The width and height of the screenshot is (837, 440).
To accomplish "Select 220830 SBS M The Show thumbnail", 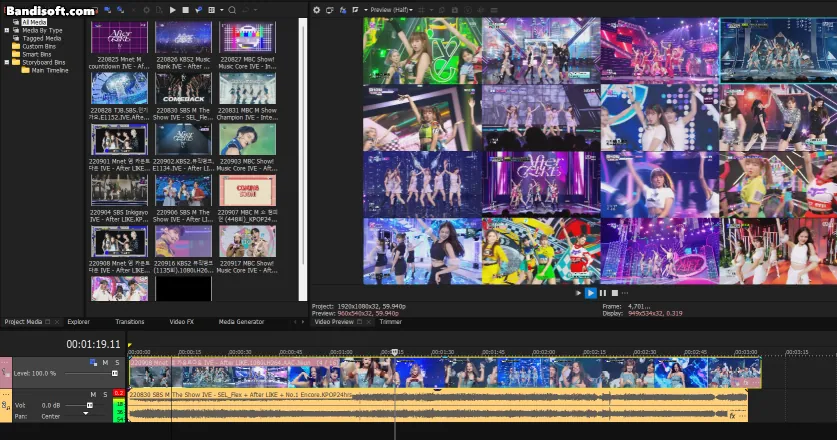I will (183, 89).
